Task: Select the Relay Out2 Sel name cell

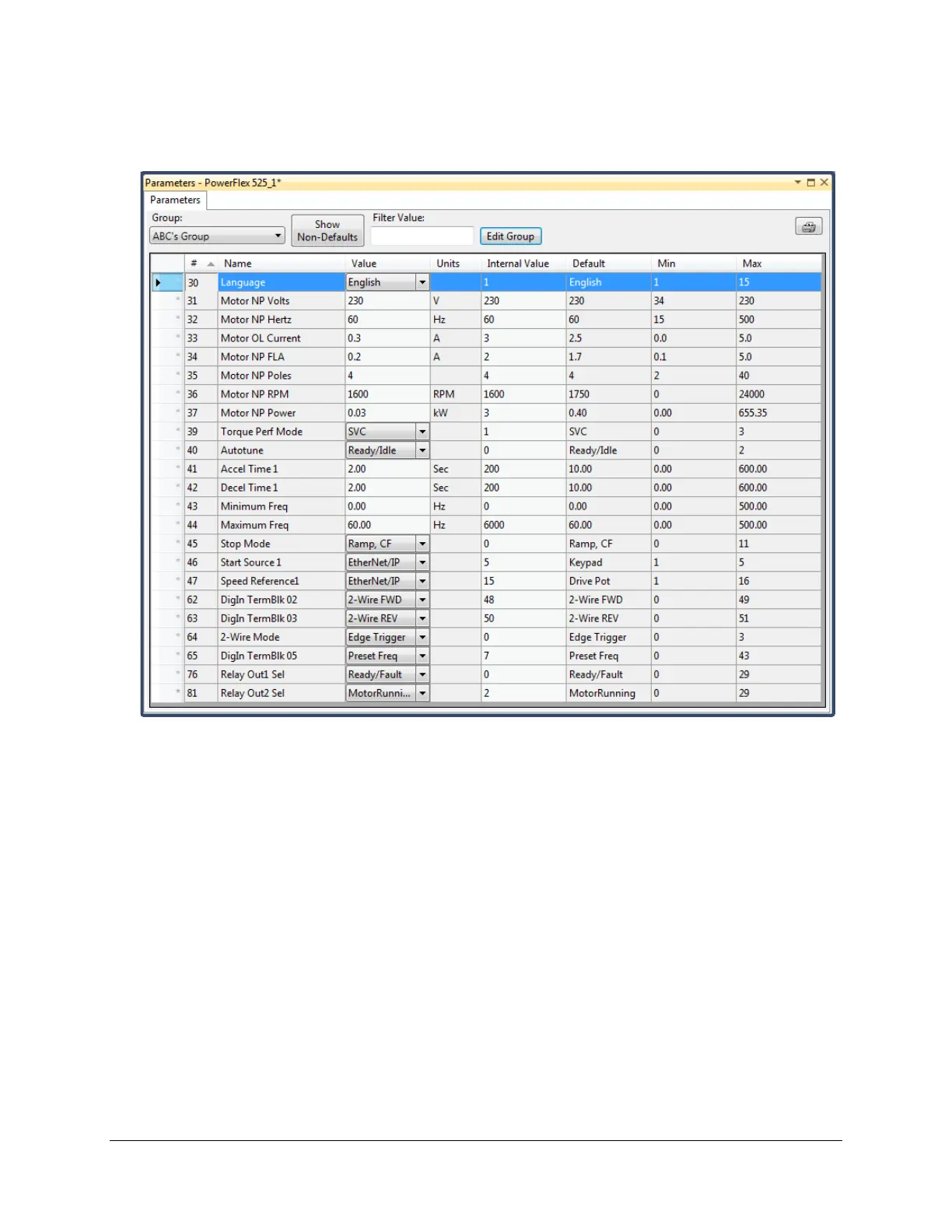Action: (282, 693)
